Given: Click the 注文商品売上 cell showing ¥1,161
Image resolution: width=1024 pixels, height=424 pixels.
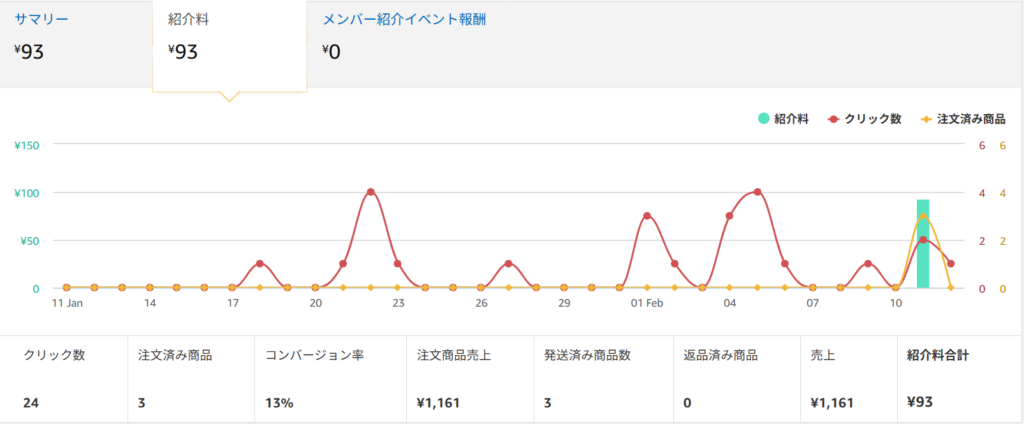Looking at the screenshot, I should click(x=465, y=378).
